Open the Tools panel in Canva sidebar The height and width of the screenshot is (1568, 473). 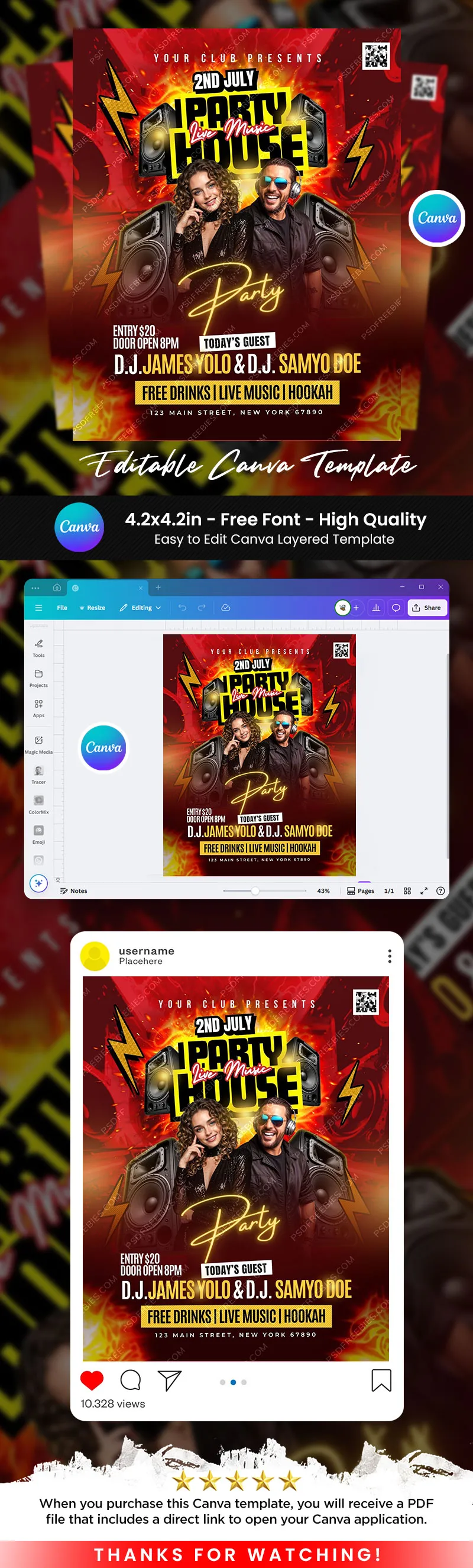point(38,647)
